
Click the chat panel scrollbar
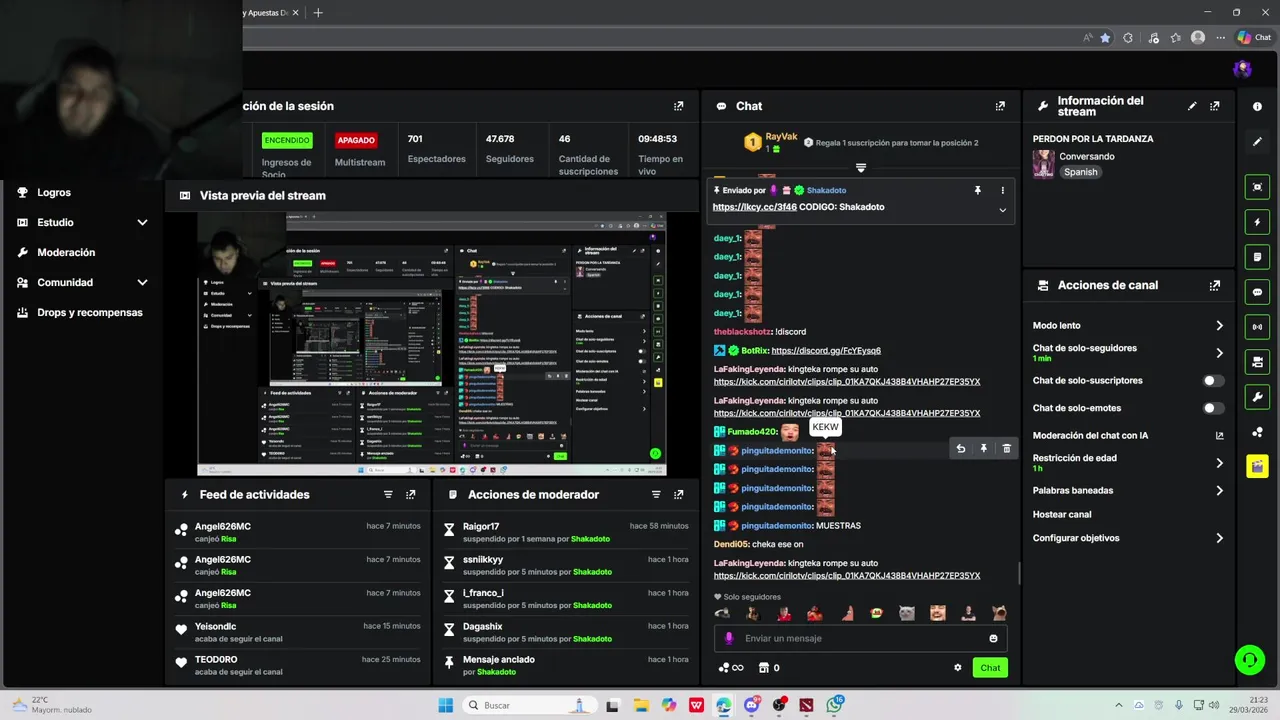pyautogui.click(x=1019, y=572)
